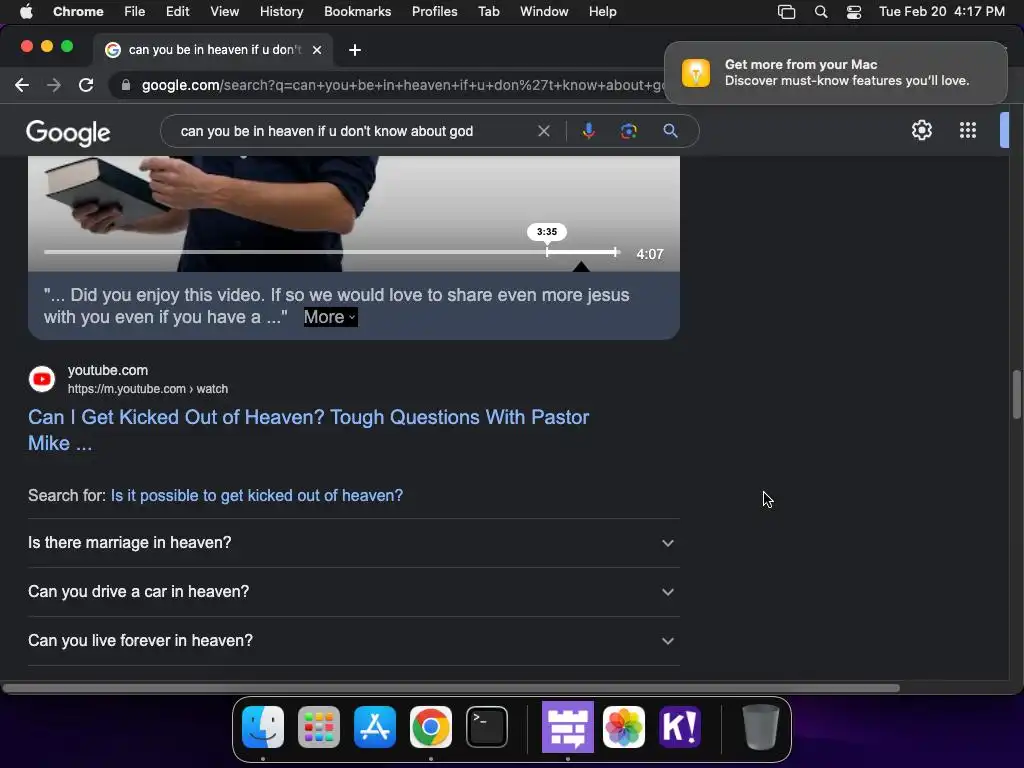This screenshot has height=768, width=1024.
Task: Open the Tab menu
Action: pyautogui.click(x=488, y=11)
